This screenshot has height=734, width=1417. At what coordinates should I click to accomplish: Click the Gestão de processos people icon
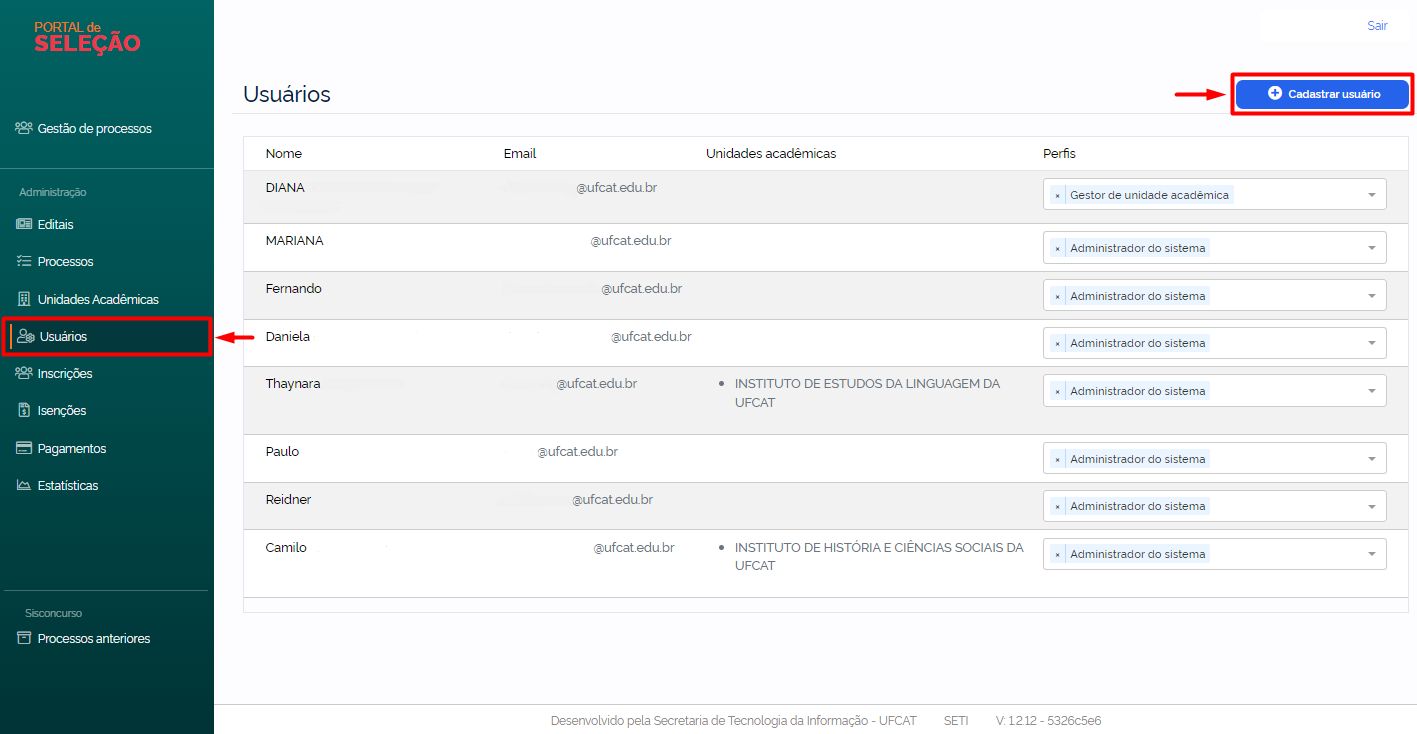click(x=24, y=128)
